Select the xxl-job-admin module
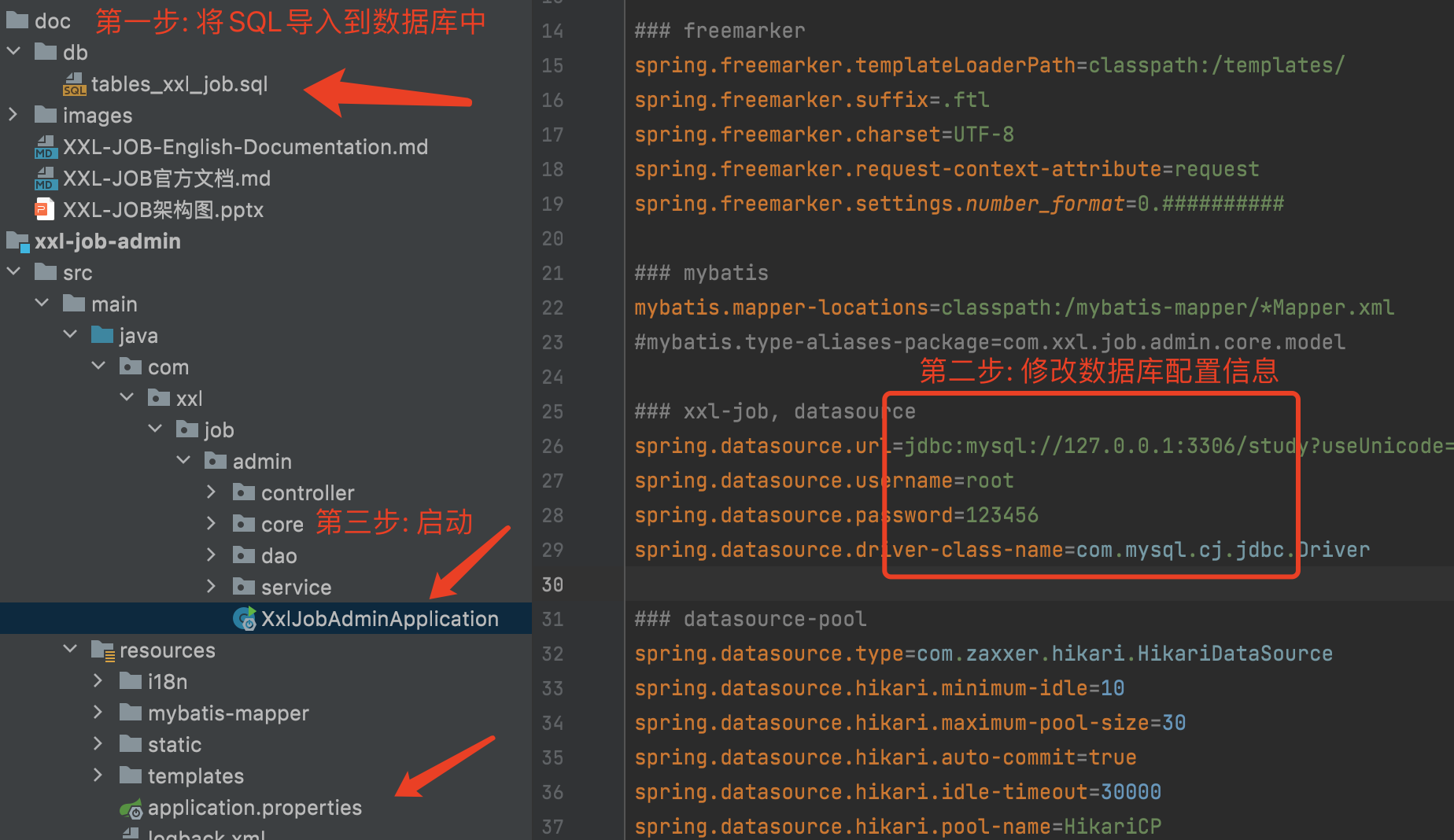 (108, 241)
